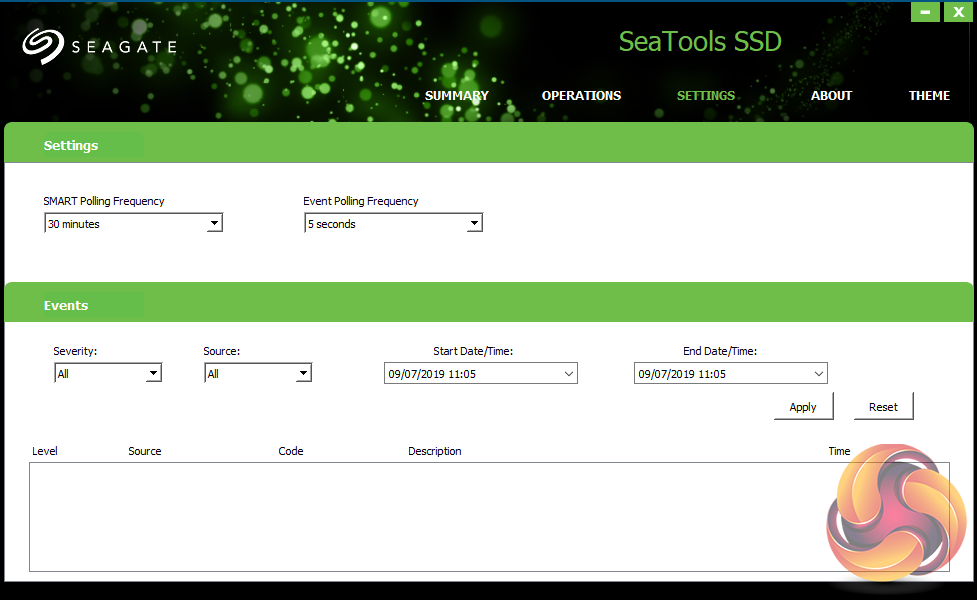The width and height of the screenshot is (977, 601).
Task: Click the Seagate logo icon
Action: point(42,46)
